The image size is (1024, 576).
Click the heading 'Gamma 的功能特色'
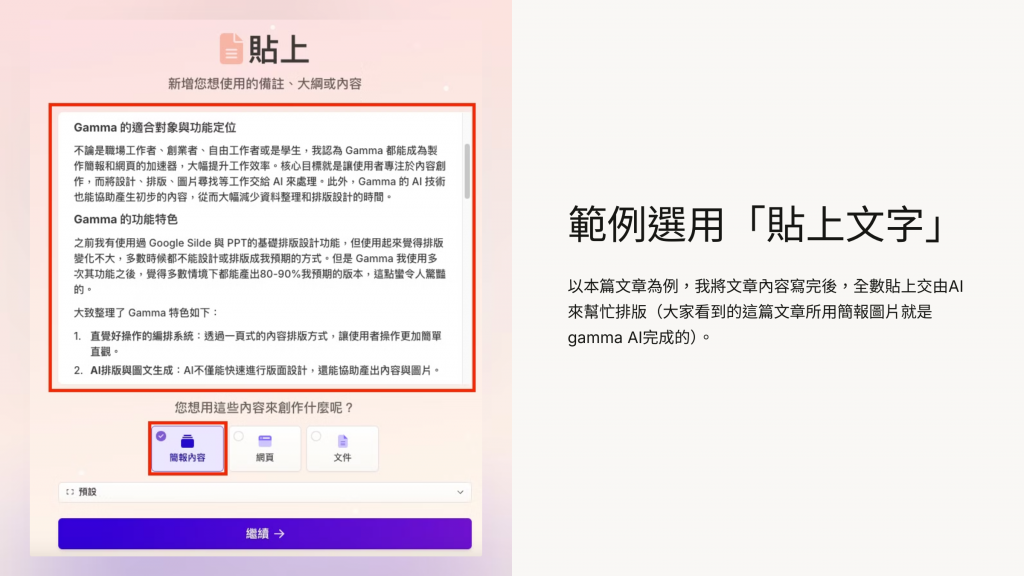pyautogui.click(x=125, y=219)
